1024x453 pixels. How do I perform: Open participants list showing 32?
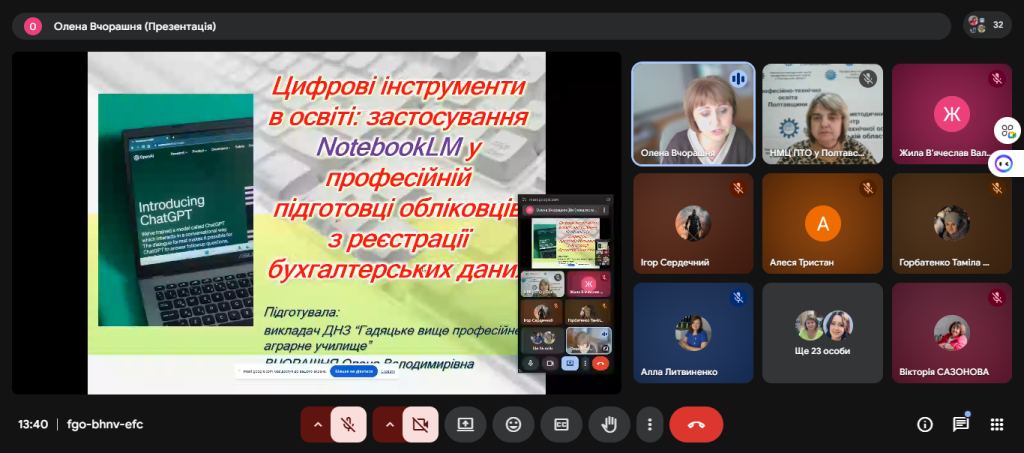[986, 25]
